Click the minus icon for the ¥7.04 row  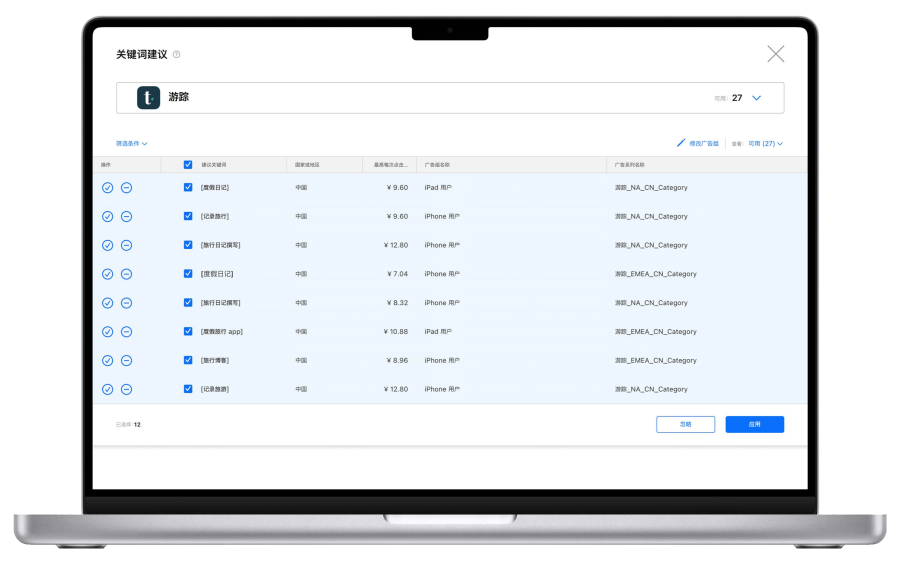click(x=126, y=274)
